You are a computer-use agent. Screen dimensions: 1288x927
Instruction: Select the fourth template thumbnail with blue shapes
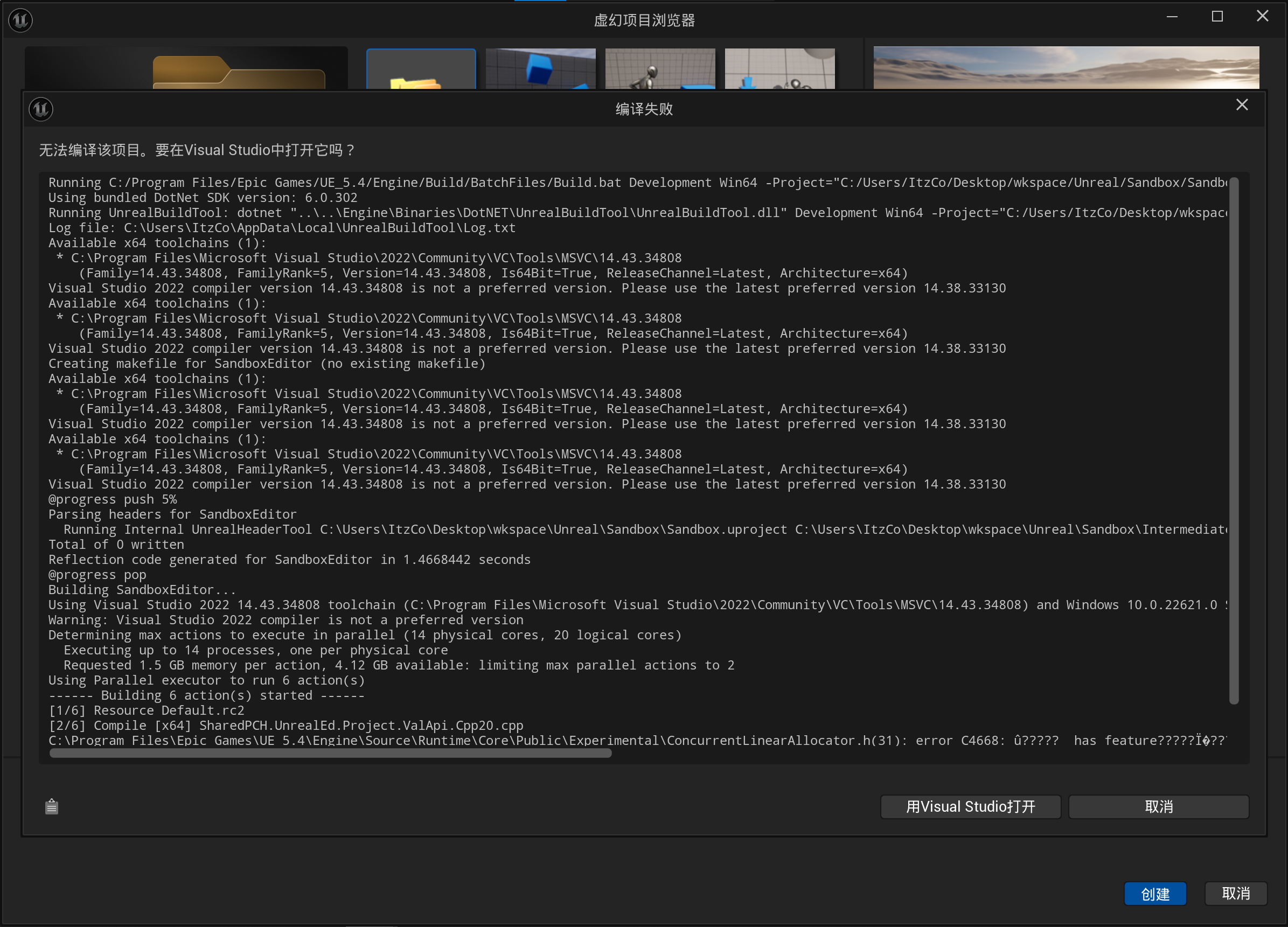(779, 69)
